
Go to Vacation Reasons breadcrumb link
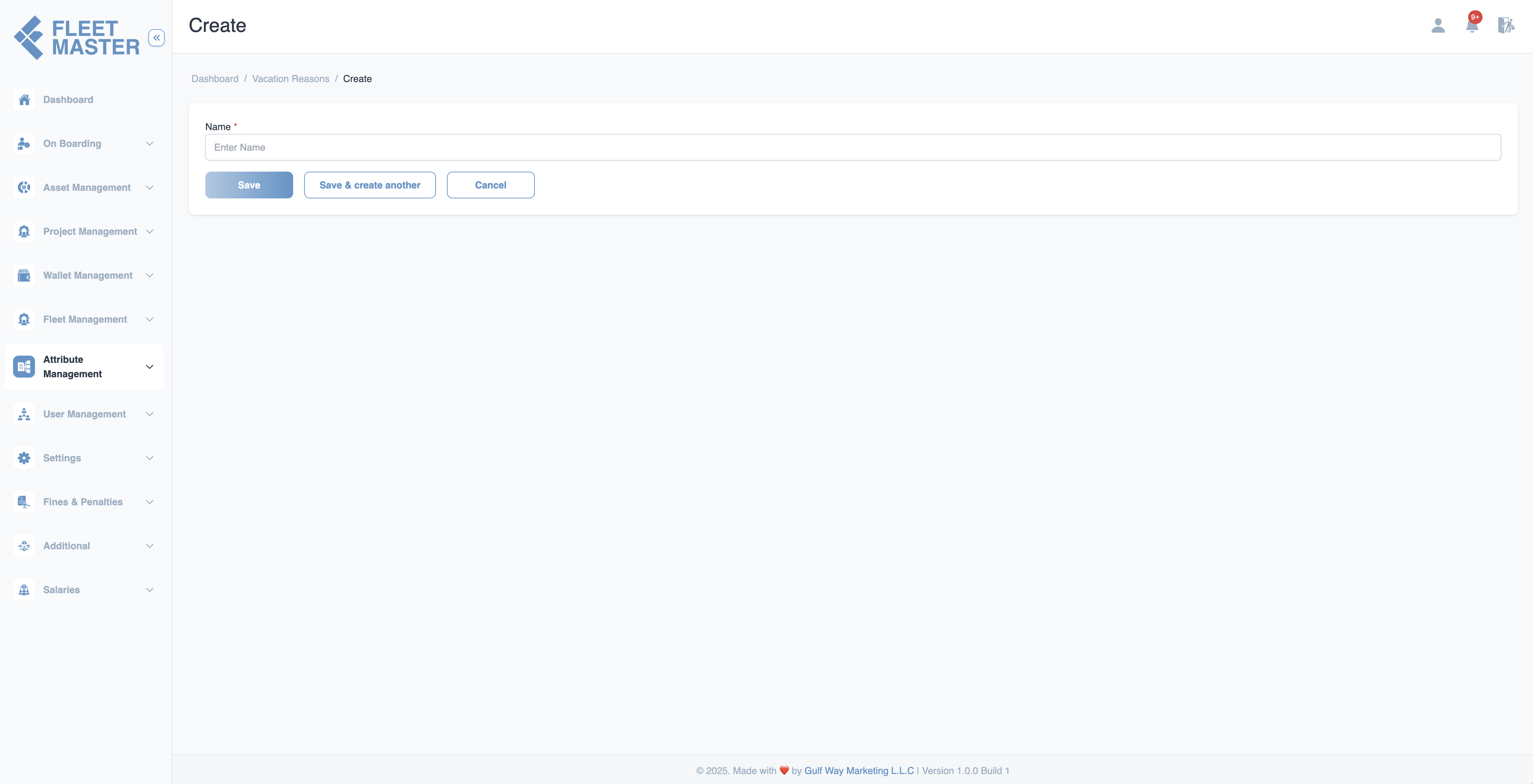pyautogui.click(x=290, y=79)
